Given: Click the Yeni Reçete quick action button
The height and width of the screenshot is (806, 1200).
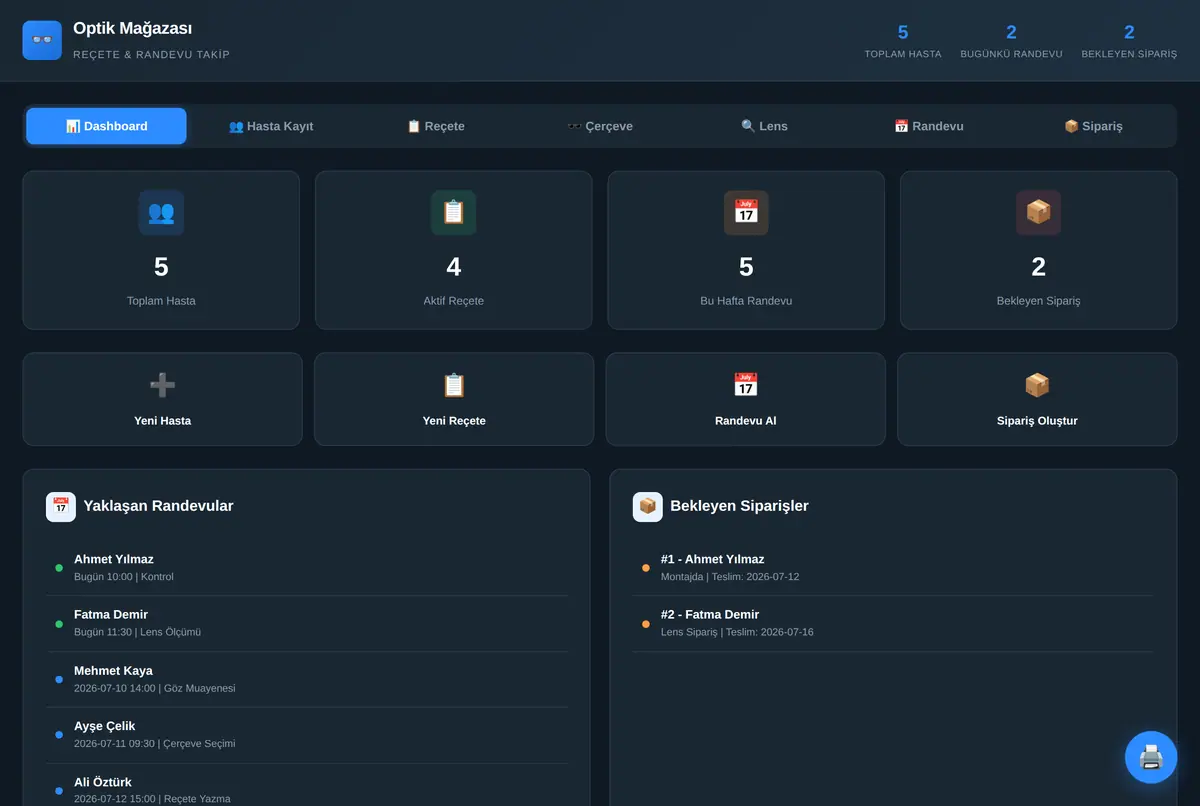Looking at the screenshot, I should pyautogui.click(x=454, y=399).
